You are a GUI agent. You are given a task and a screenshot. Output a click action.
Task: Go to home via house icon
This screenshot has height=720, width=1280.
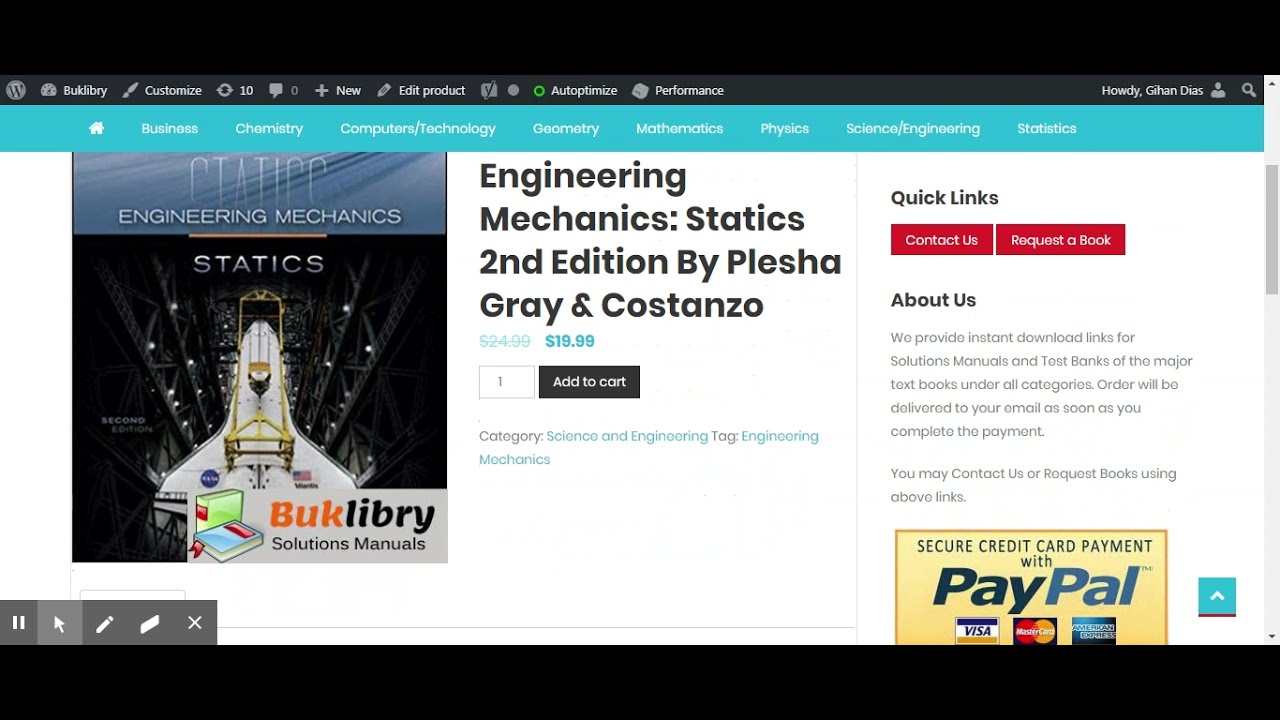coord(96,128)
